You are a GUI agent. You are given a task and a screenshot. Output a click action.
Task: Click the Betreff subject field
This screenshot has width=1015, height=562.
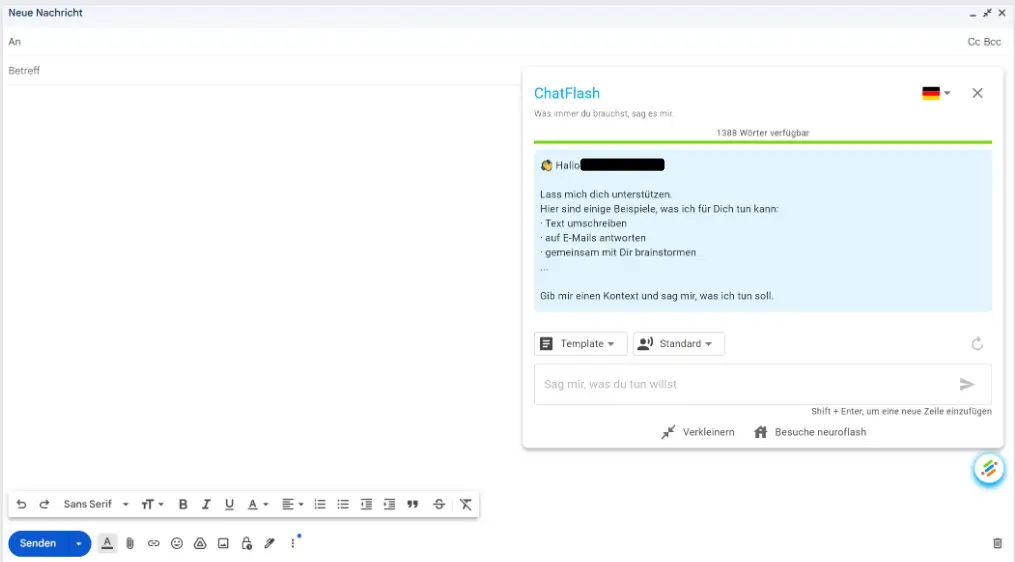click(264, 71)
